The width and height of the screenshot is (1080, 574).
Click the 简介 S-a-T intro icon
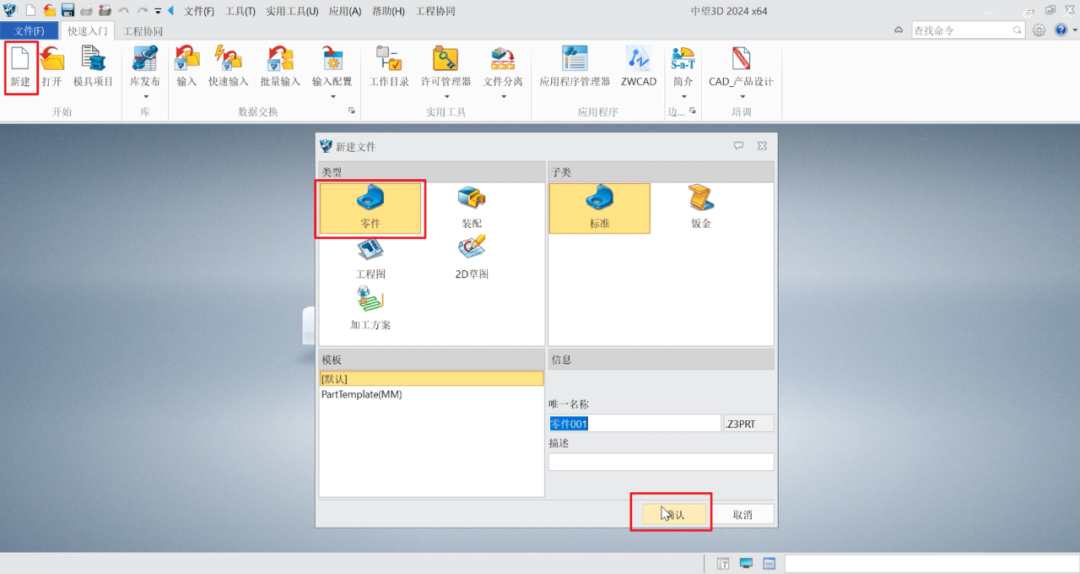[683, 66]
